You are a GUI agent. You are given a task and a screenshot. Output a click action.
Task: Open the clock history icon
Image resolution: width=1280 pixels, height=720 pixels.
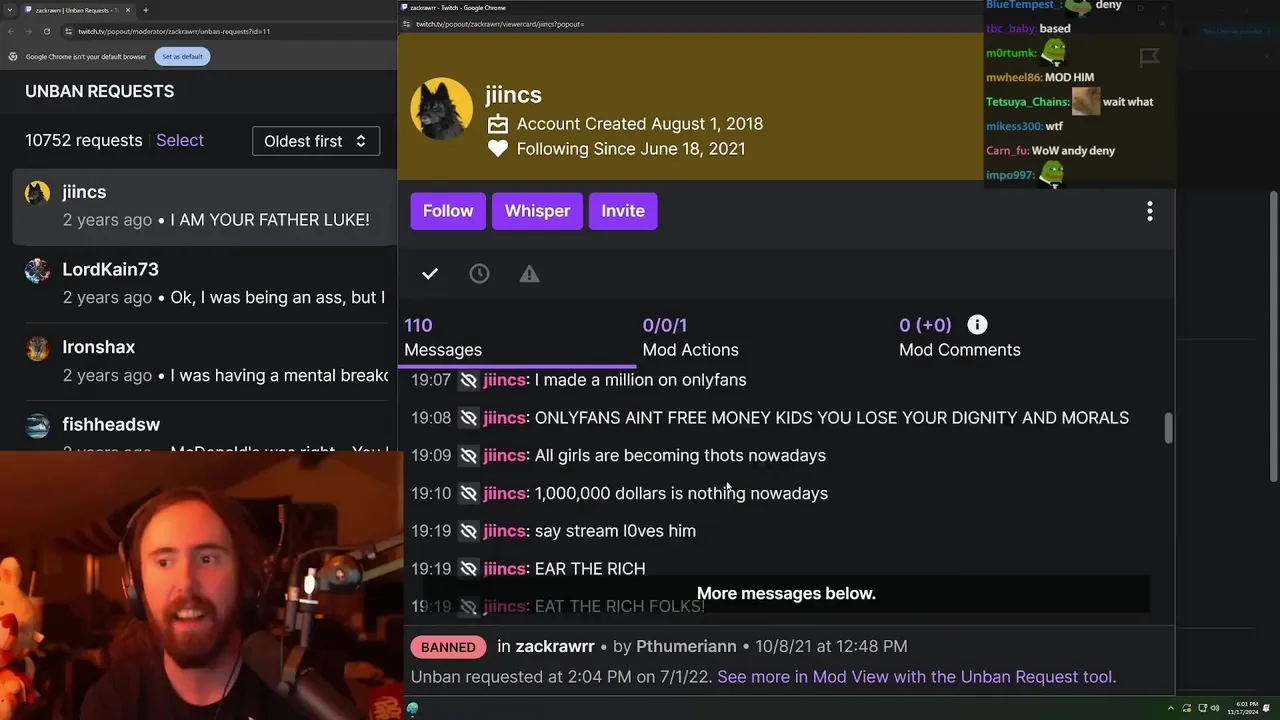coord(479,274)
